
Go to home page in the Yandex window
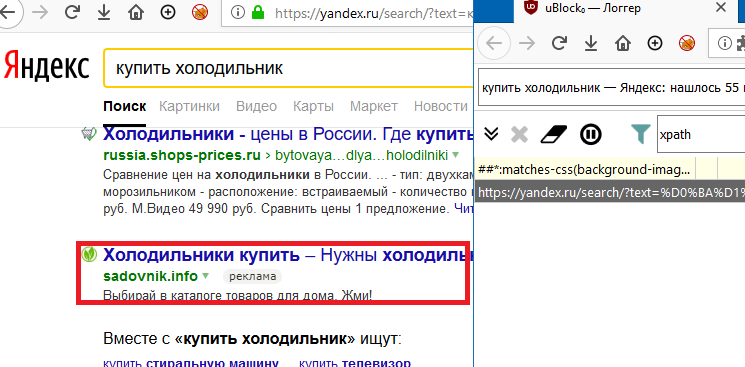coord(136,13)
